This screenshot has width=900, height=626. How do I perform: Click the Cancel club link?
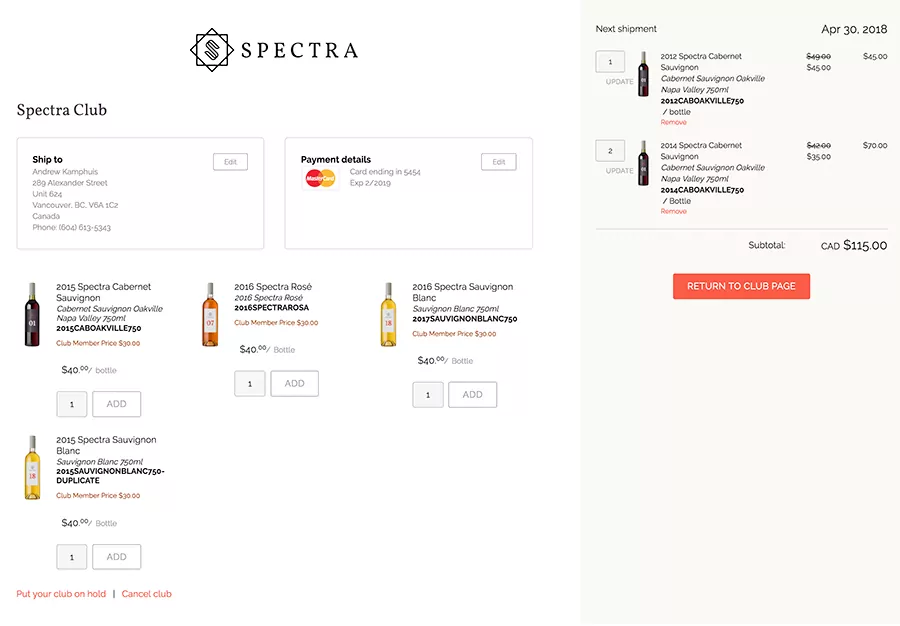pos(147,594)
